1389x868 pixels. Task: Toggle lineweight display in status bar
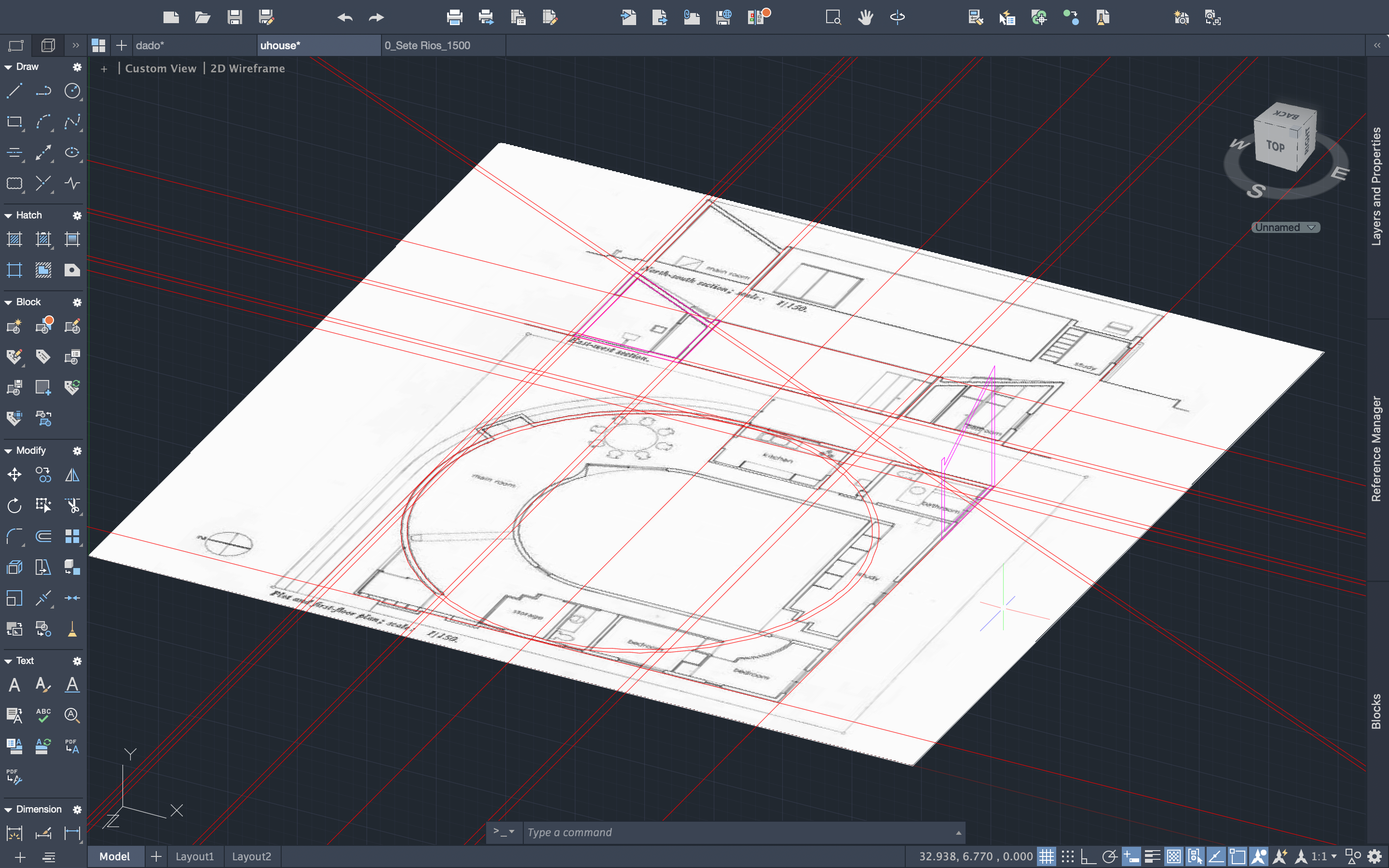tap(1152, 856)
